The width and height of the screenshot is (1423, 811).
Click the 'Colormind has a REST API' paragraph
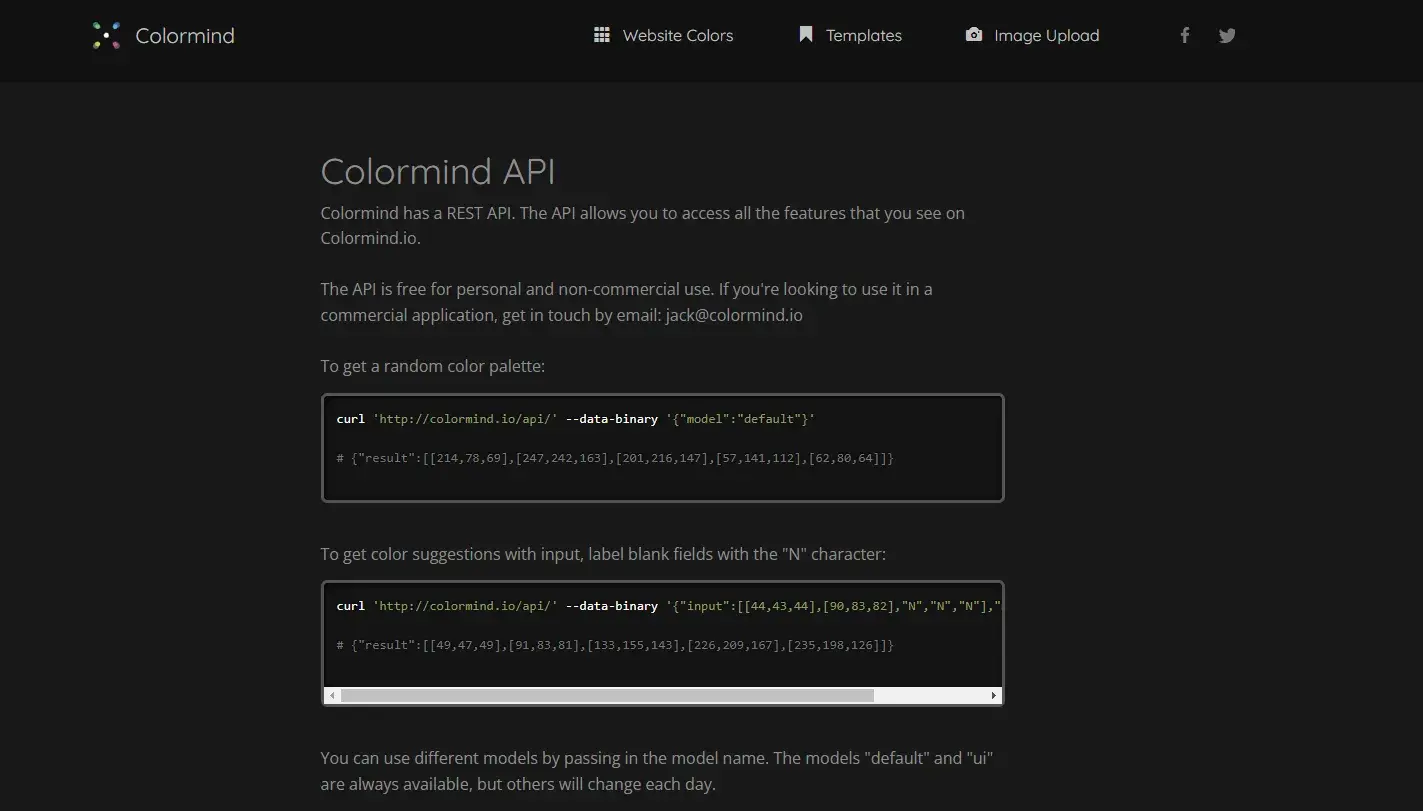pyautogui.click(x=642, y=226)
